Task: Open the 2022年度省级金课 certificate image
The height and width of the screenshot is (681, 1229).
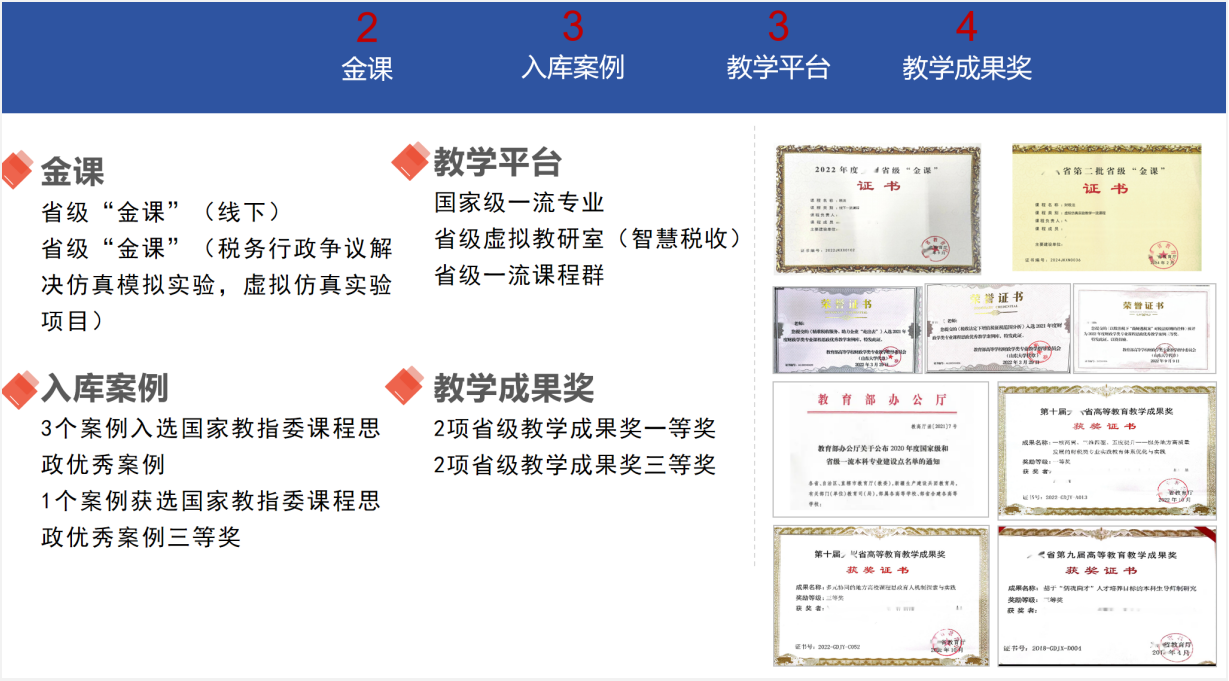Action: click(878, 209)
